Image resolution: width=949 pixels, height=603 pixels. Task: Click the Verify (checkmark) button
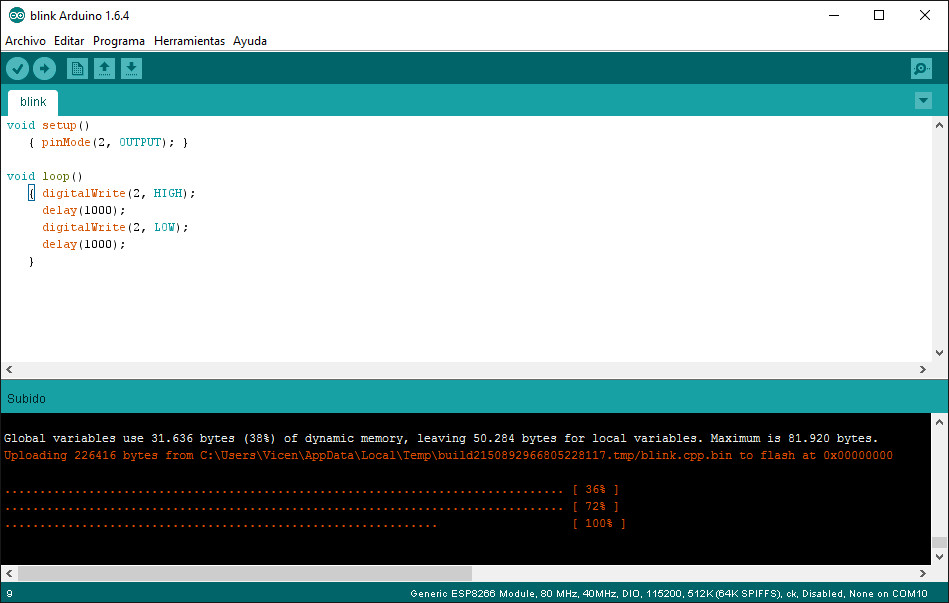(x=18, y=68)
